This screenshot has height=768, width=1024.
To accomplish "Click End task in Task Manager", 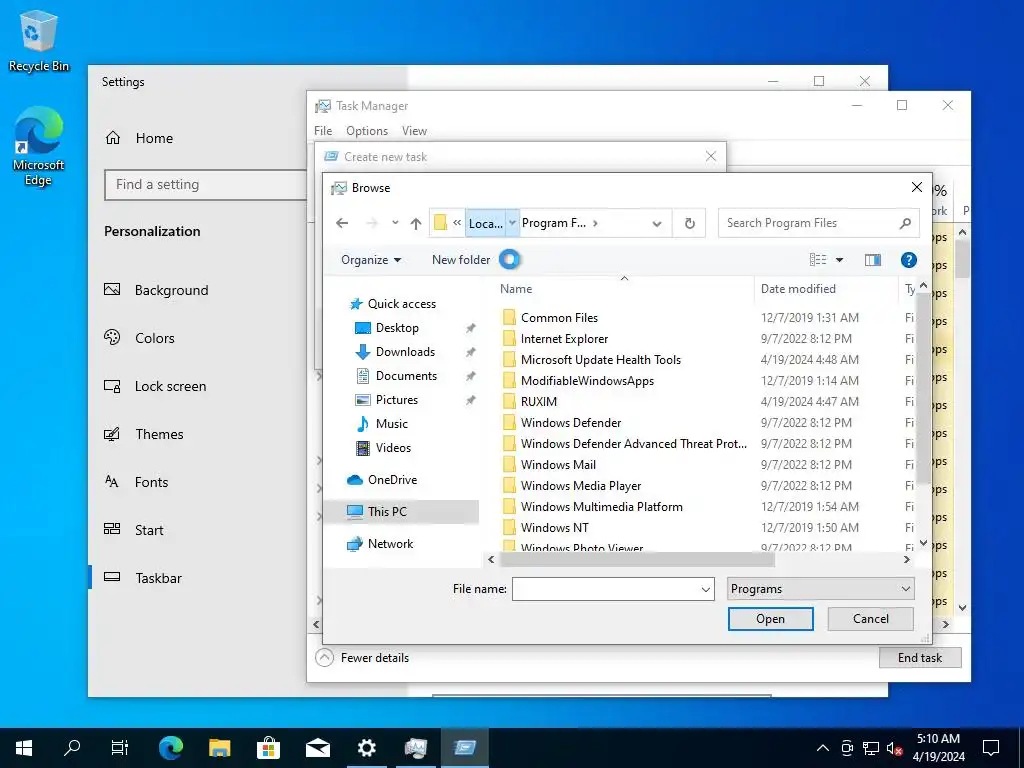I will pos(920,658).
